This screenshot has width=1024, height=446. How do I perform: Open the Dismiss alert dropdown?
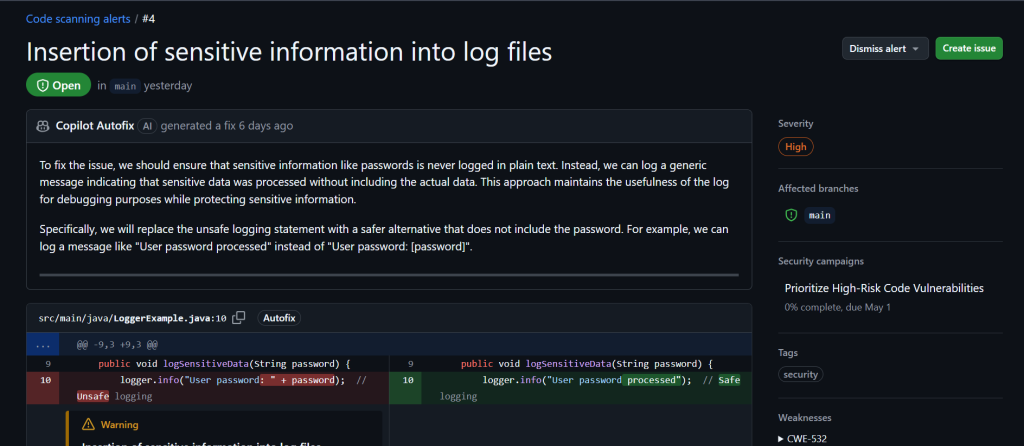pos(885,48)
